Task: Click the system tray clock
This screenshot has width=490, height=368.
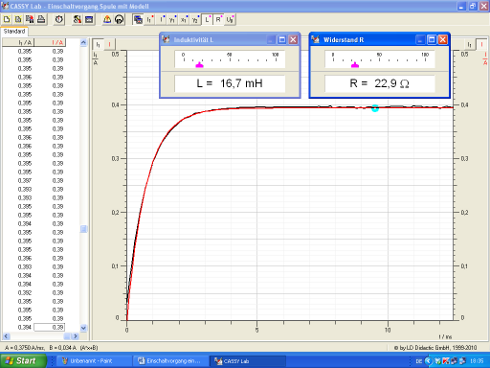Action: [x=477, y=361]
